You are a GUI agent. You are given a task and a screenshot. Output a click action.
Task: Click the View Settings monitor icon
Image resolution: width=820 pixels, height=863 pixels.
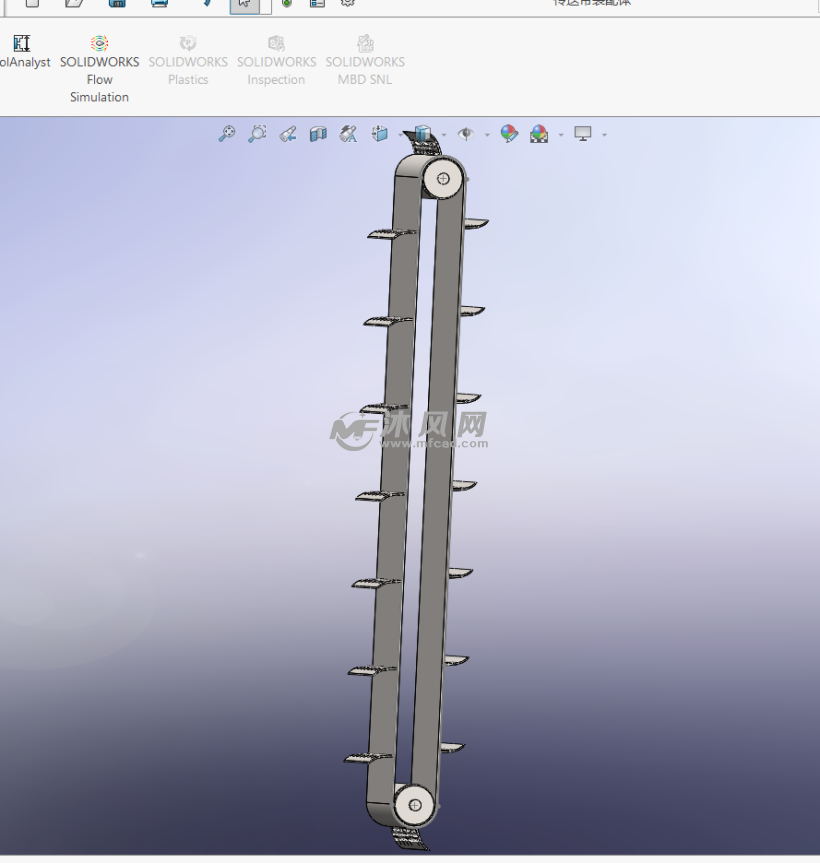click(x=583, y=134)
